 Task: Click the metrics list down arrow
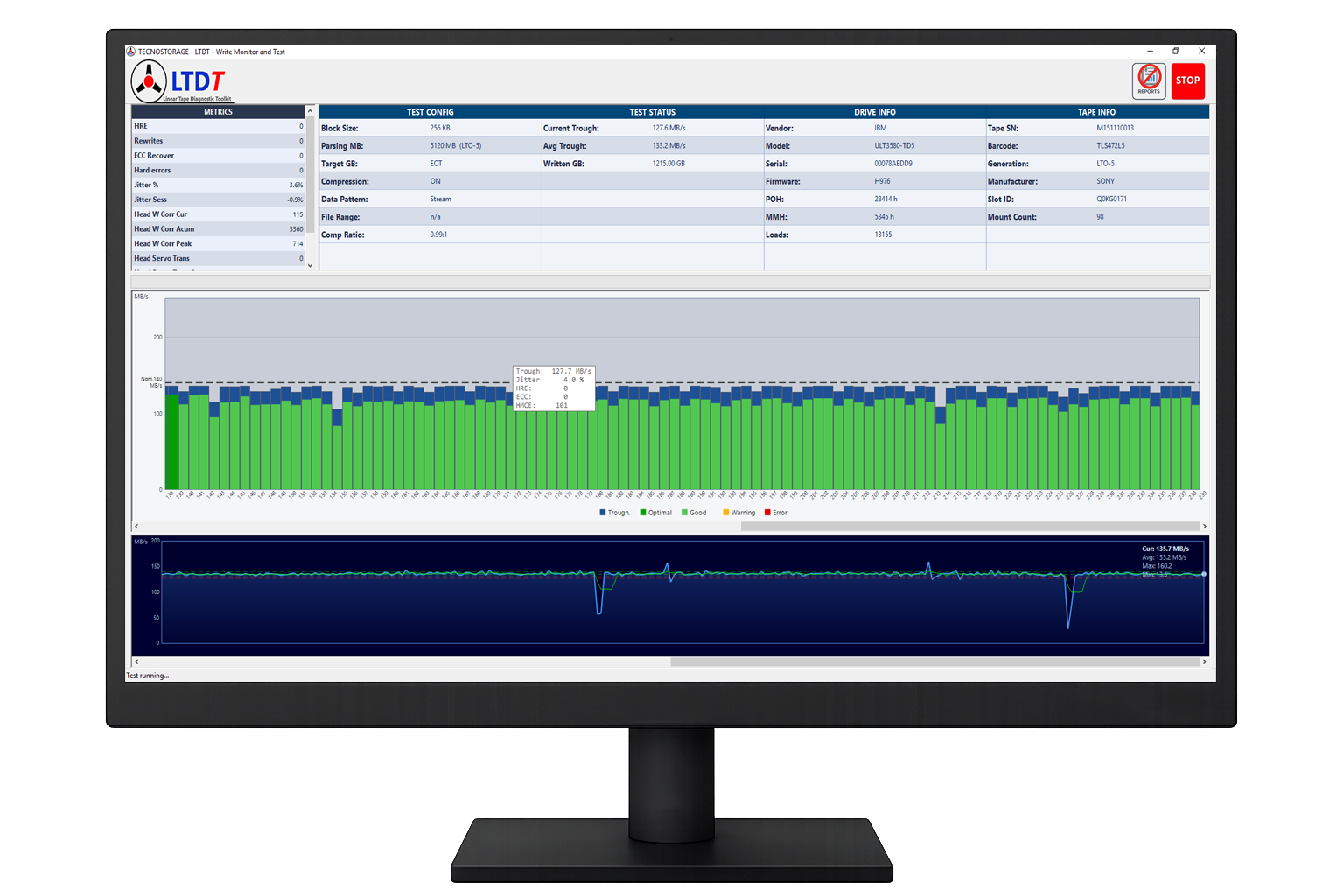click(x=310, y=265)
